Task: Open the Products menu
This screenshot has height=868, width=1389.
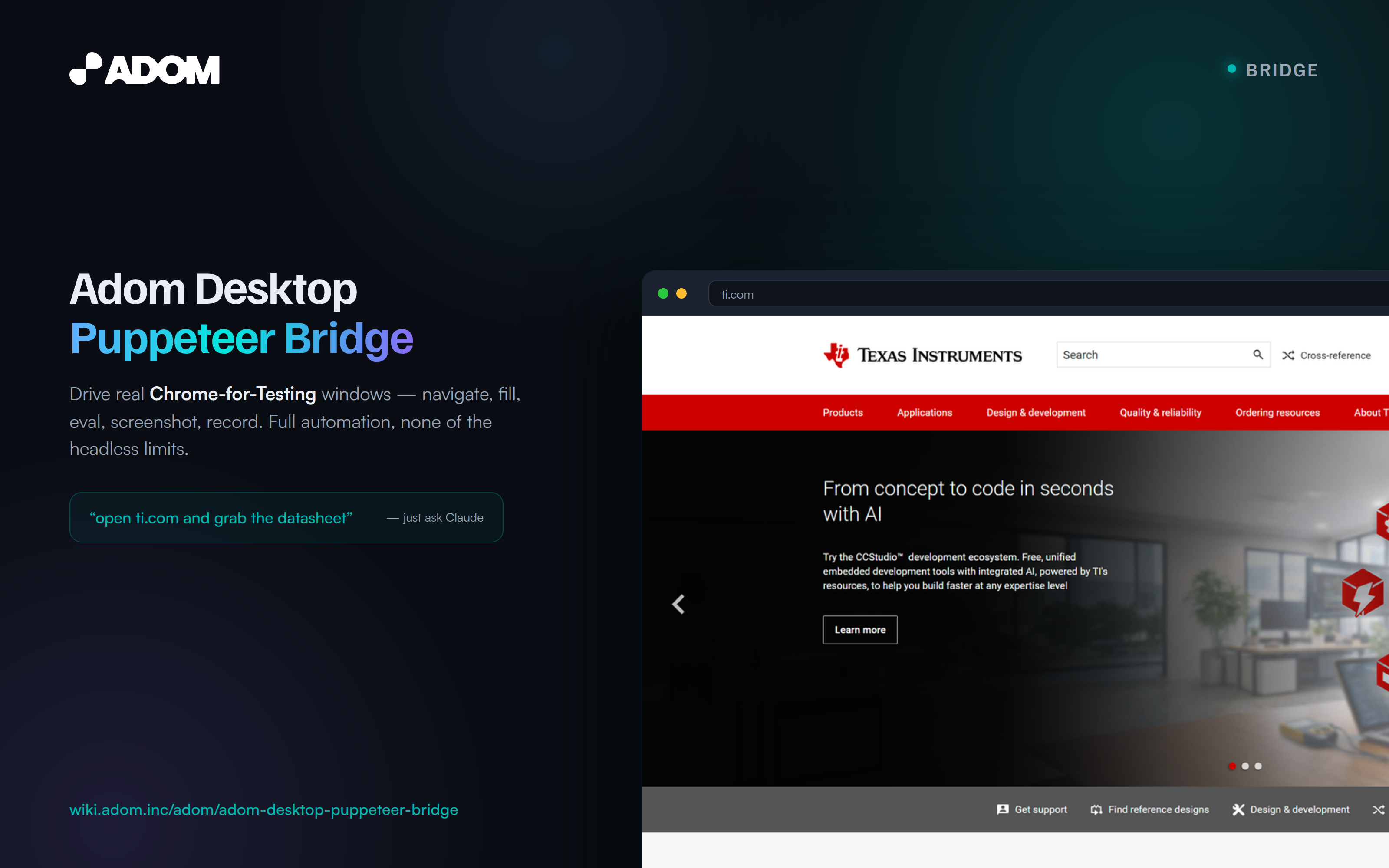Action: pos(843,413)
